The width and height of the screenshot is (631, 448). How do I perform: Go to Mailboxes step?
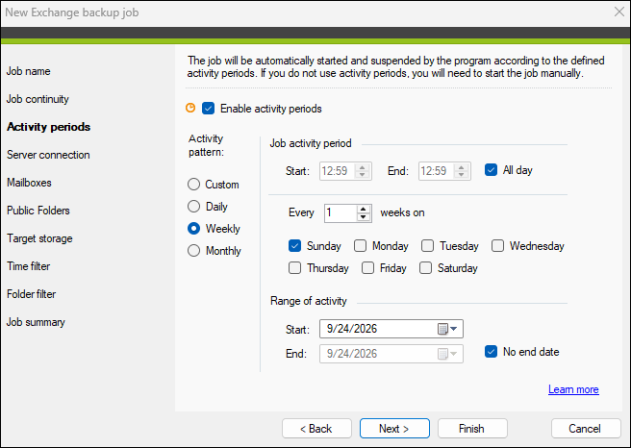tap(29, 183)
